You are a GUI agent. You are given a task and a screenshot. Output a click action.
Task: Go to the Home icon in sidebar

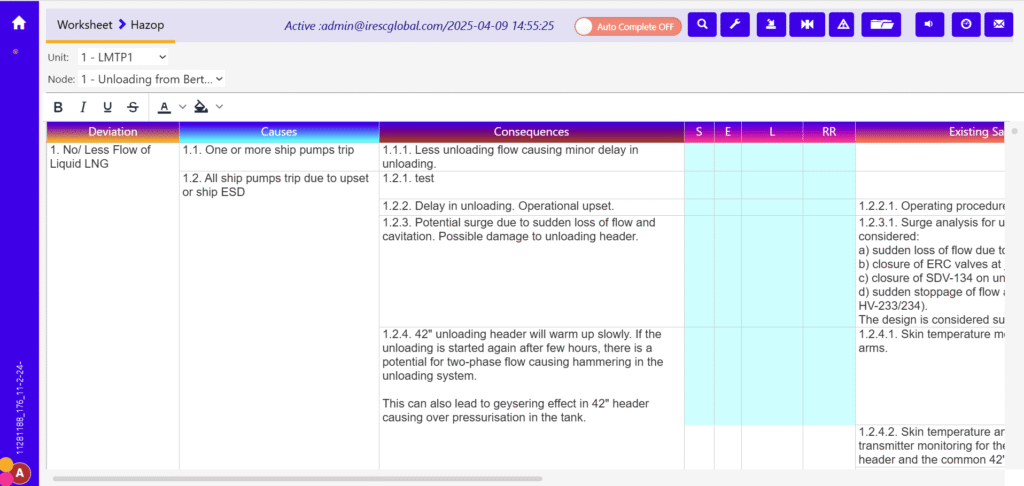[18, 23]
